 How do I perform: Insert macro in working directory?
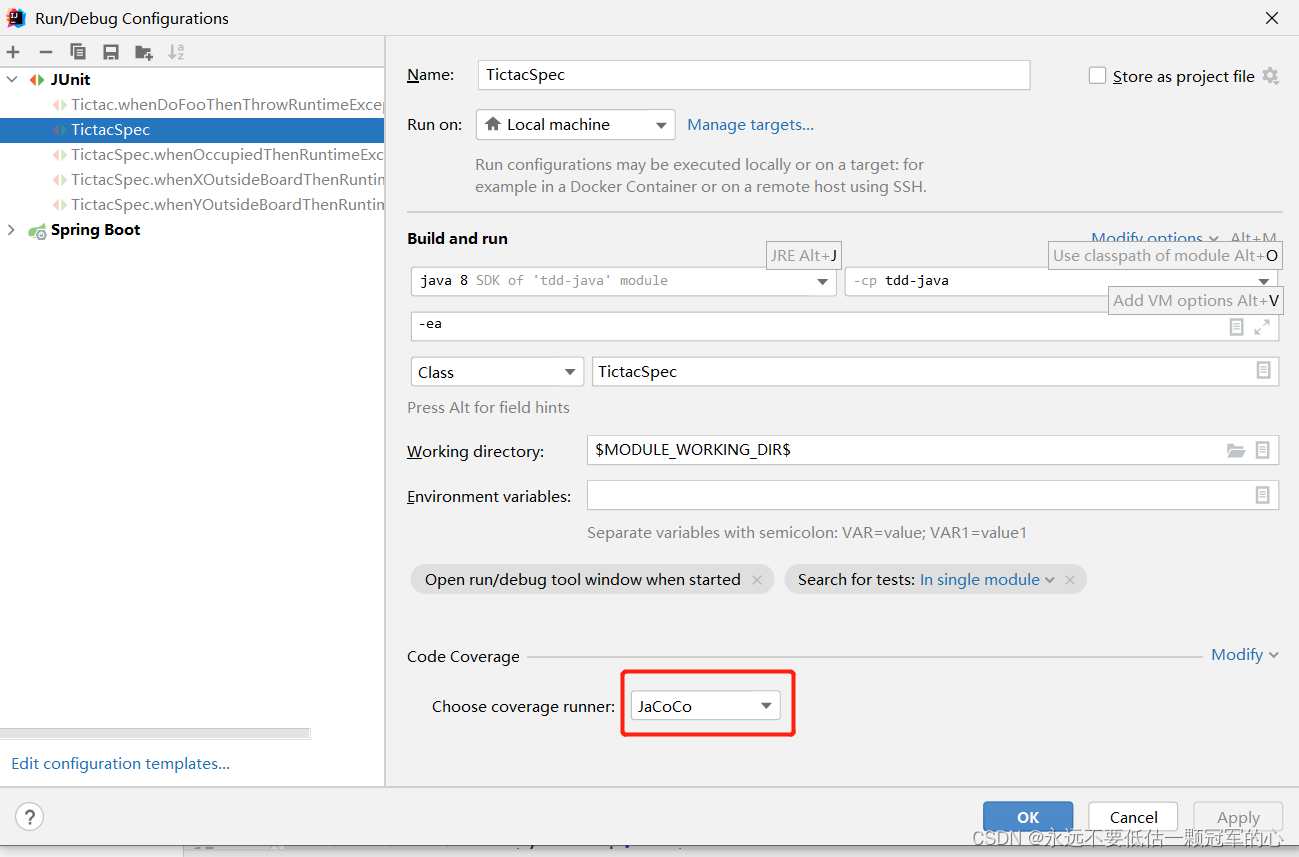tap(1263, 450)
